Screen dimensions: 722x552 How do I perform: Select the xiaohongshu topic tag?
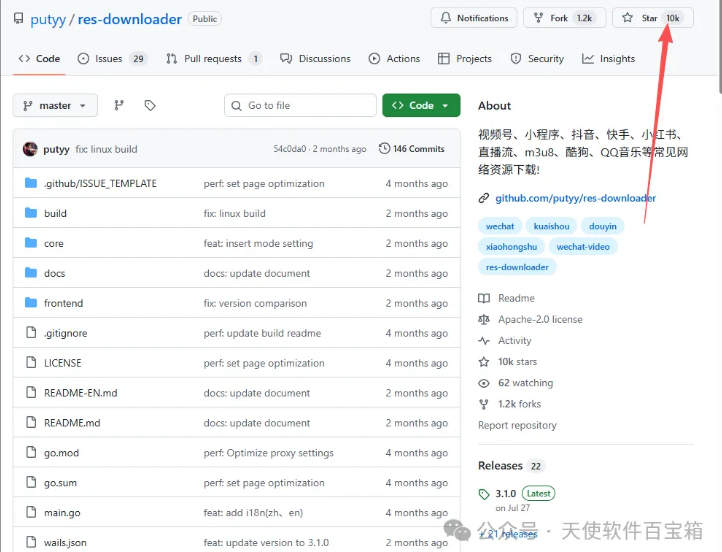[x=512, y=246]
